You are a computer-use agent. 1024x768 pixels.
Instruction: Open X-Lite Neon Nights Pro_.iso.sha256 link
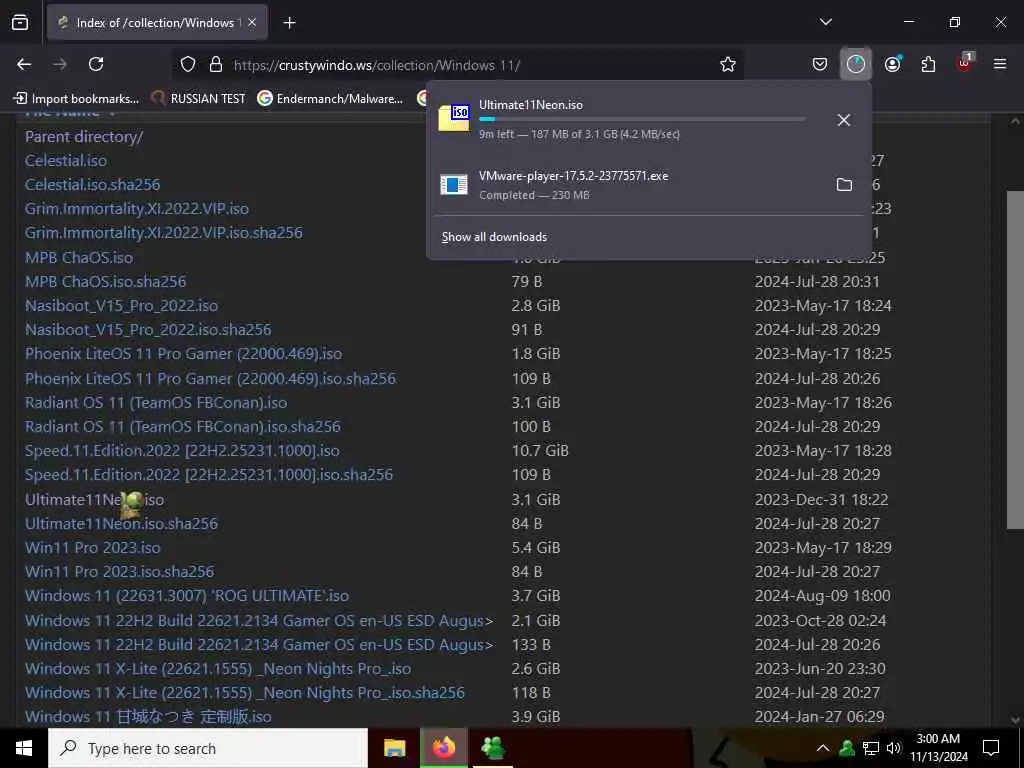pyautogui.click(x=245, y=693)
